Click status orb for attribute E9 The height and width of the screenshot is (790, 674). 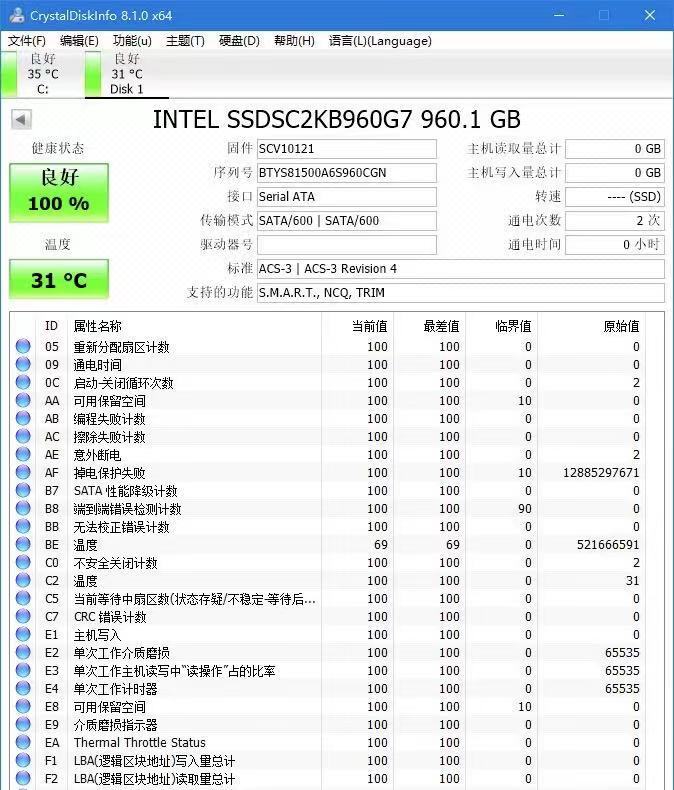(23, 724)
